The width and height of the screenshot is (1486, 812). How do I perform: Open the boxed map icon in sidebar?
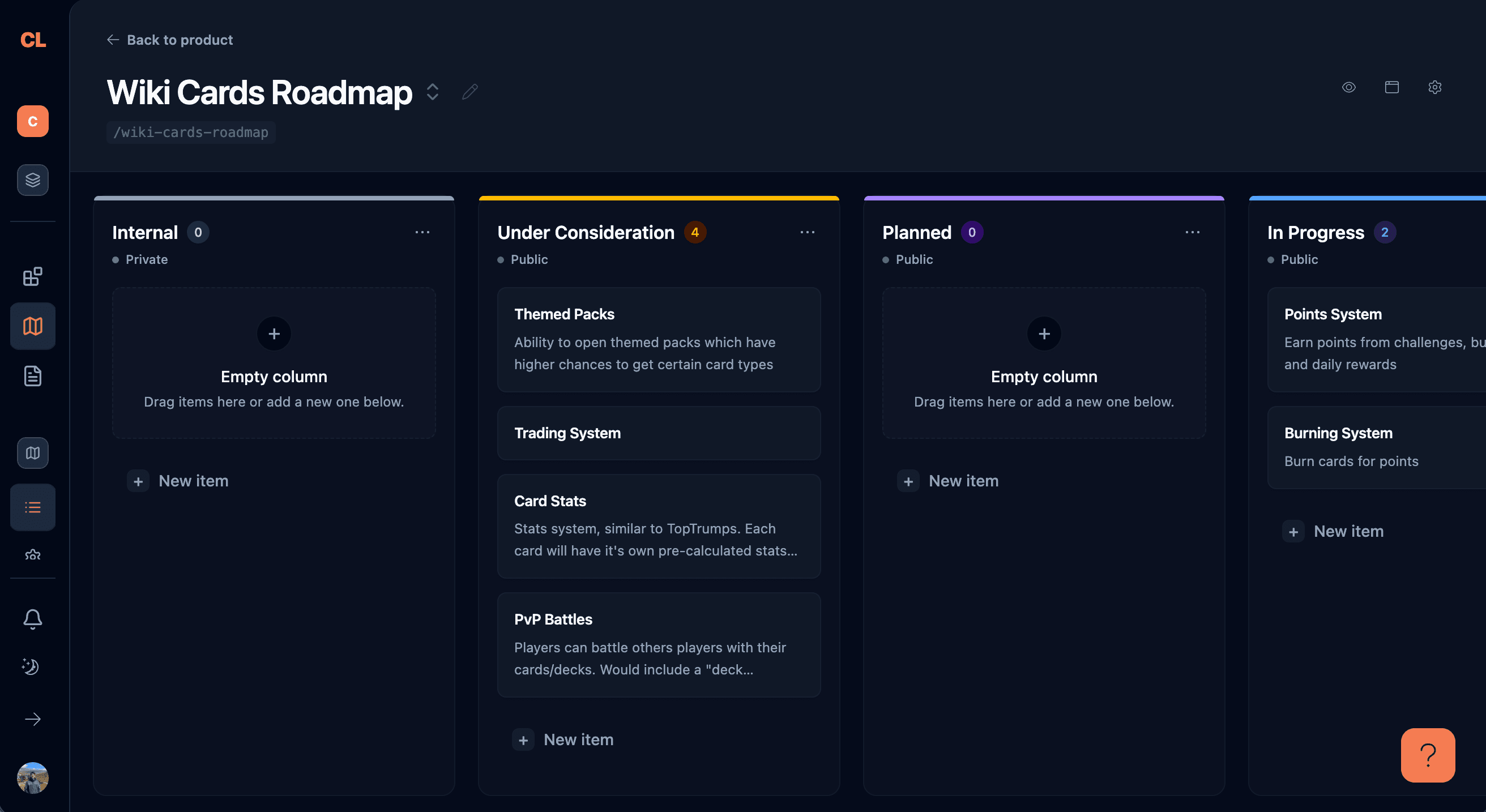[x=33, y=452]
